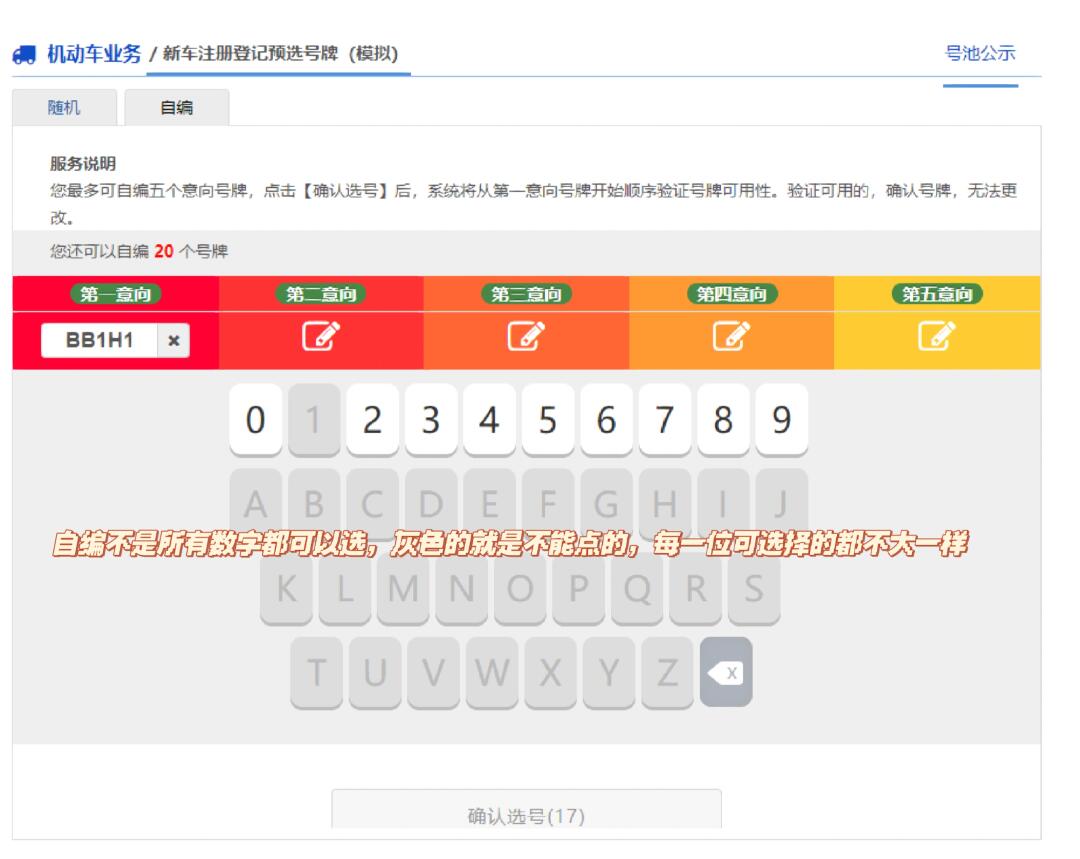Tap letter key D

coord(431,504)
